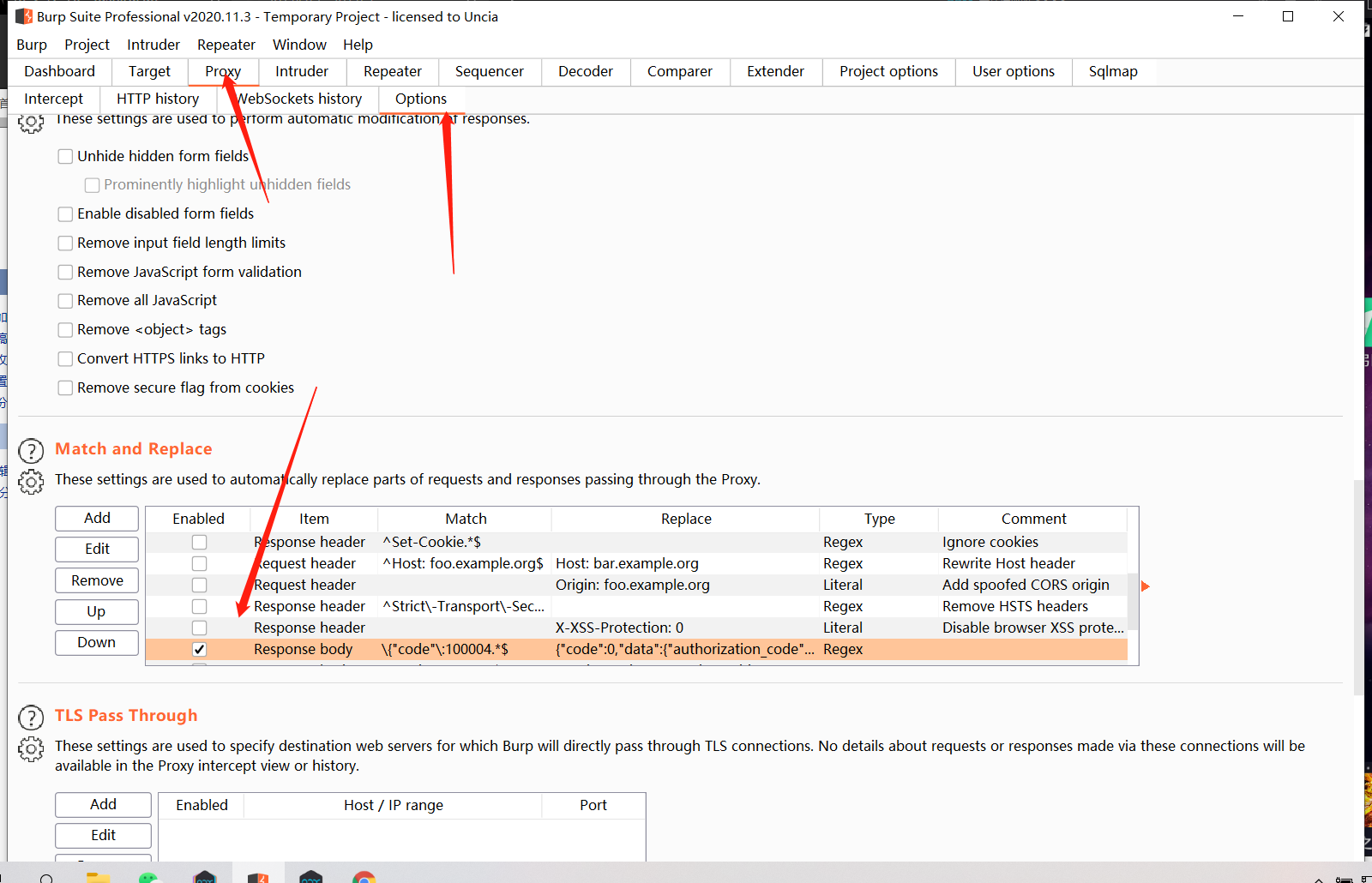Open the HTTP history sub-tab
Screen dimensions: 1372x883
[158, 99]
